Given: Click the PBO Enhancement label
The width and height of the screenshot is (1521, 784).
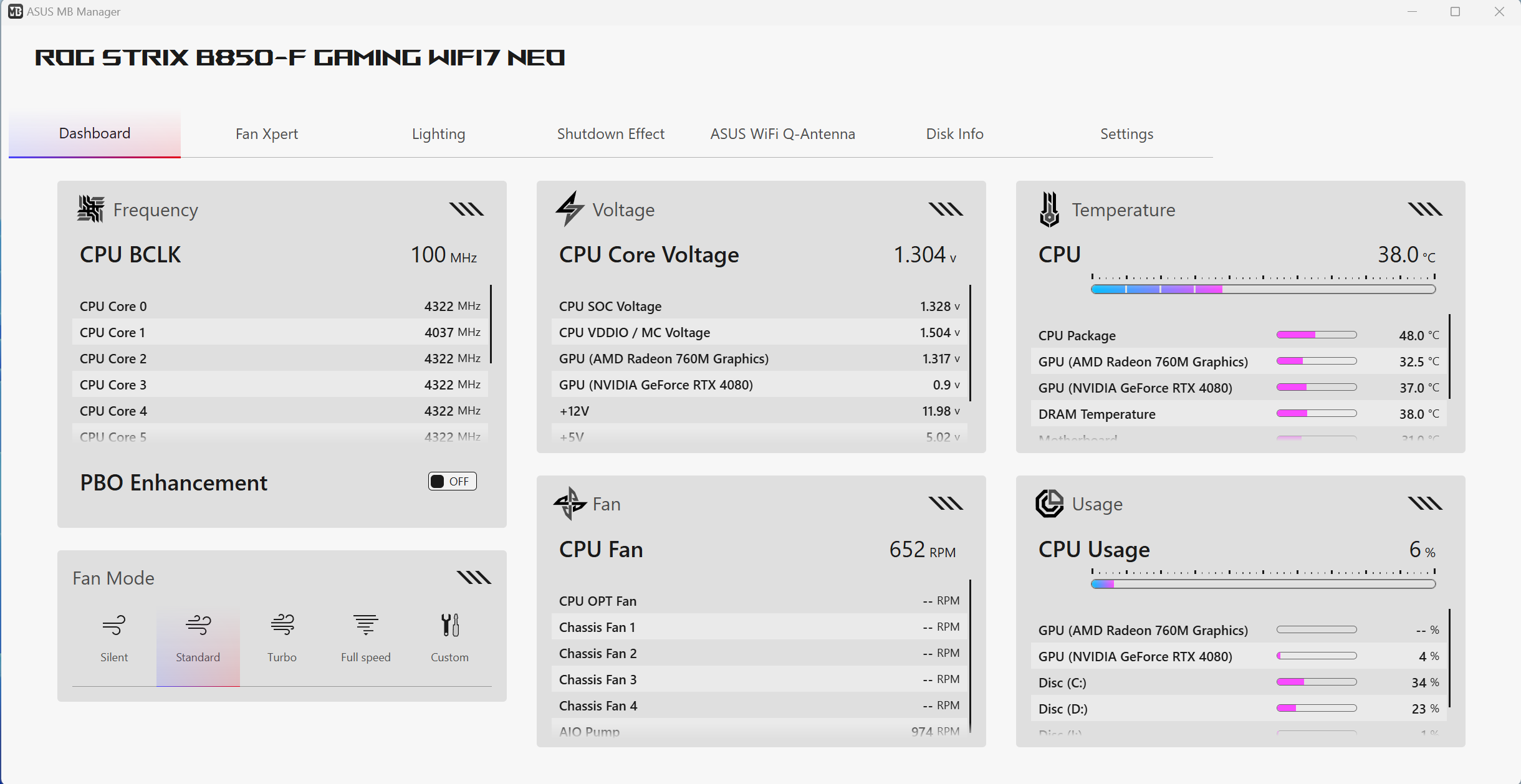Looking at the screenshot, I should 174,482.
